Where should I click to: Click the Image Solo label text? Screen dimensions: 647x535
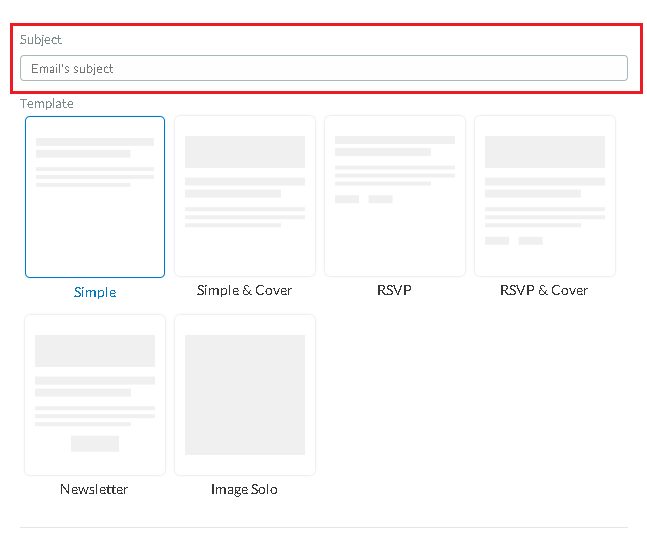pos(244,490)
